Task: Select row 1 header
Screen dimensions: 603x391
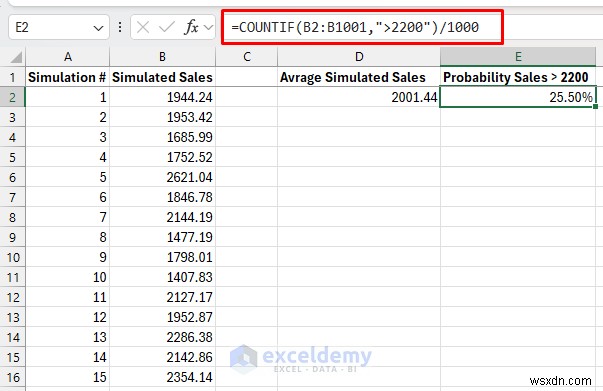Action: (x=12, y=77)
